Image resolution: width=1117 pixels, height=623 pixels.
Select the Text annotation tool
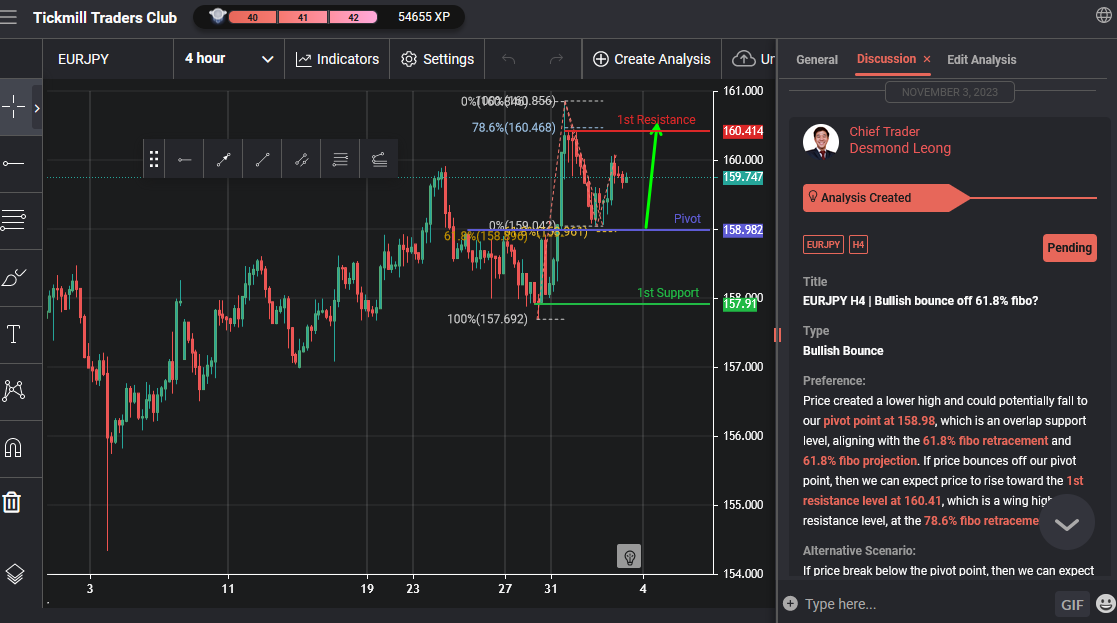click(x=14, y=334)
